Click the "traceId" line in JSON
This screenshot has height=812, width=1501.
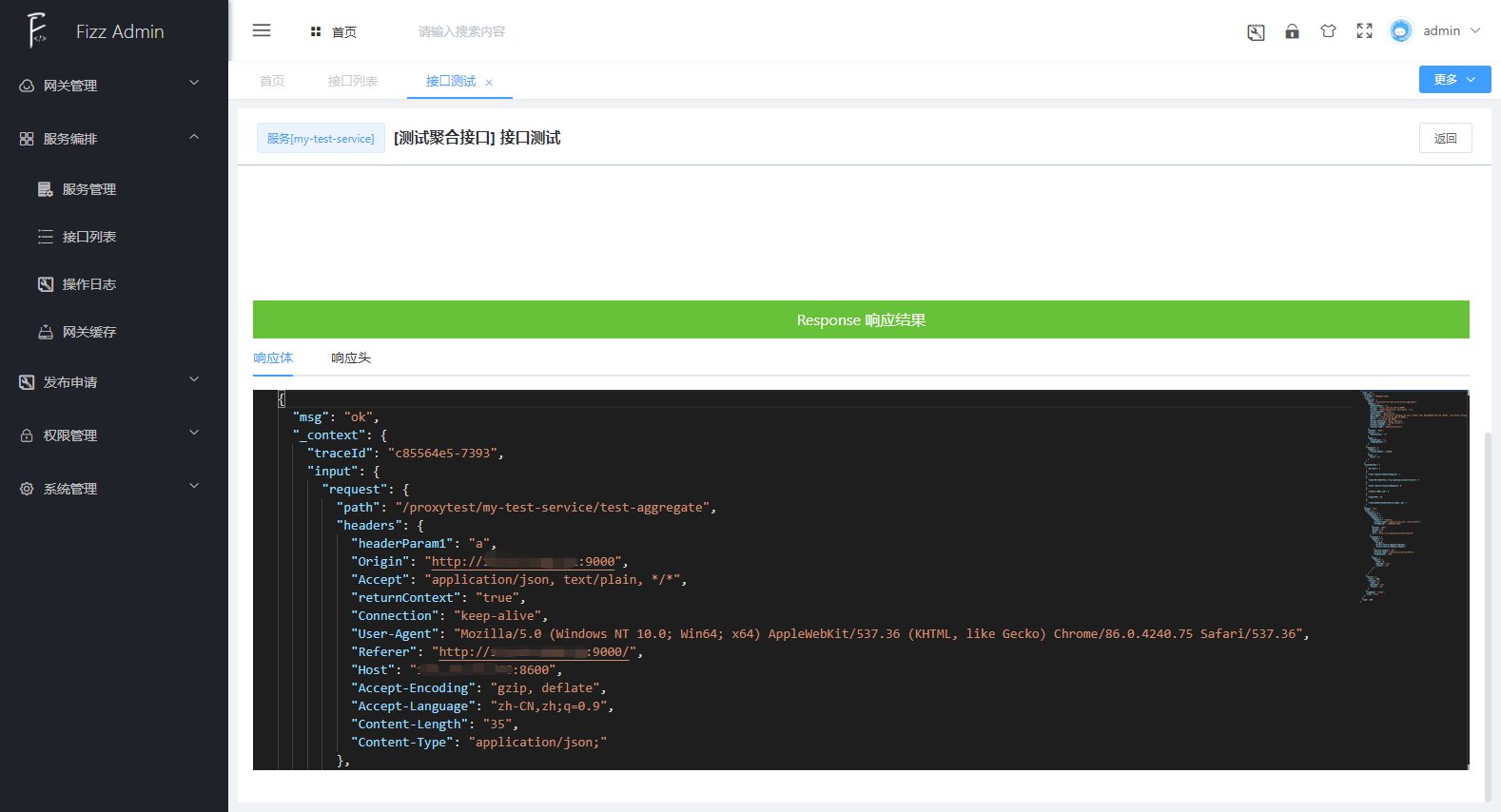point(405,454)
